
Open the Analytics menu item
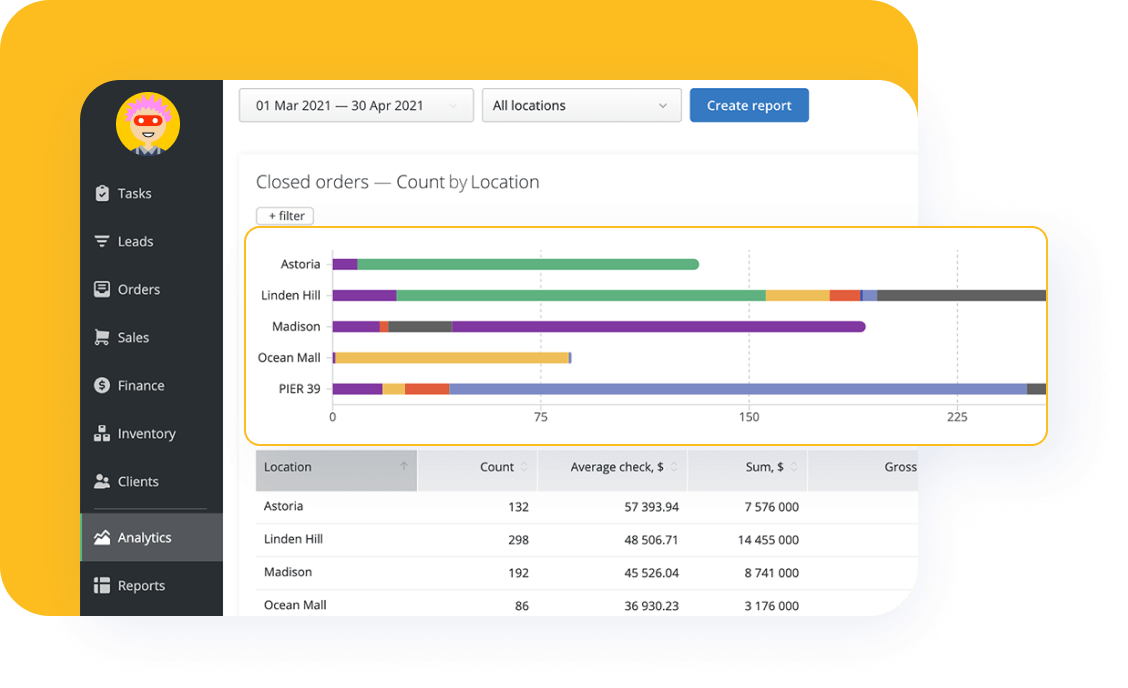click(x=145, y=537)
